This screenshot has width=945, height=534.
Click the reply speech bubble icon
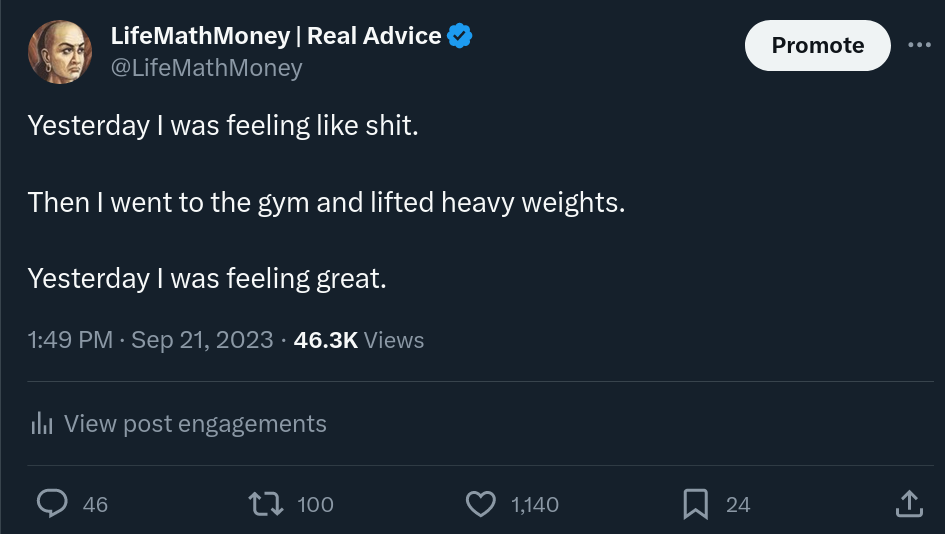(x=52, y=504)
